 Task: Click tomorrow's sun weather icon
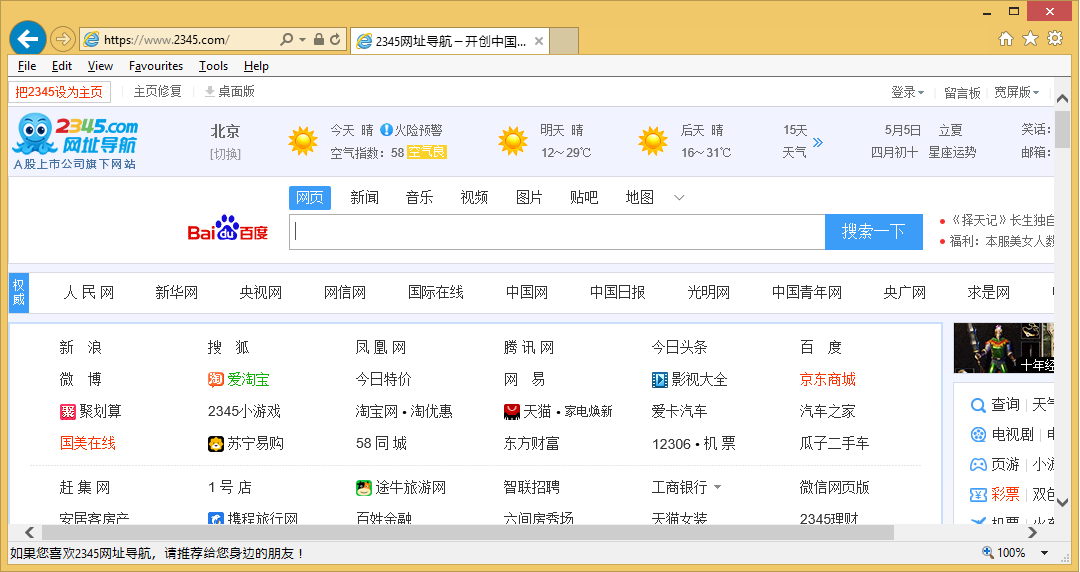pos(512,141)
